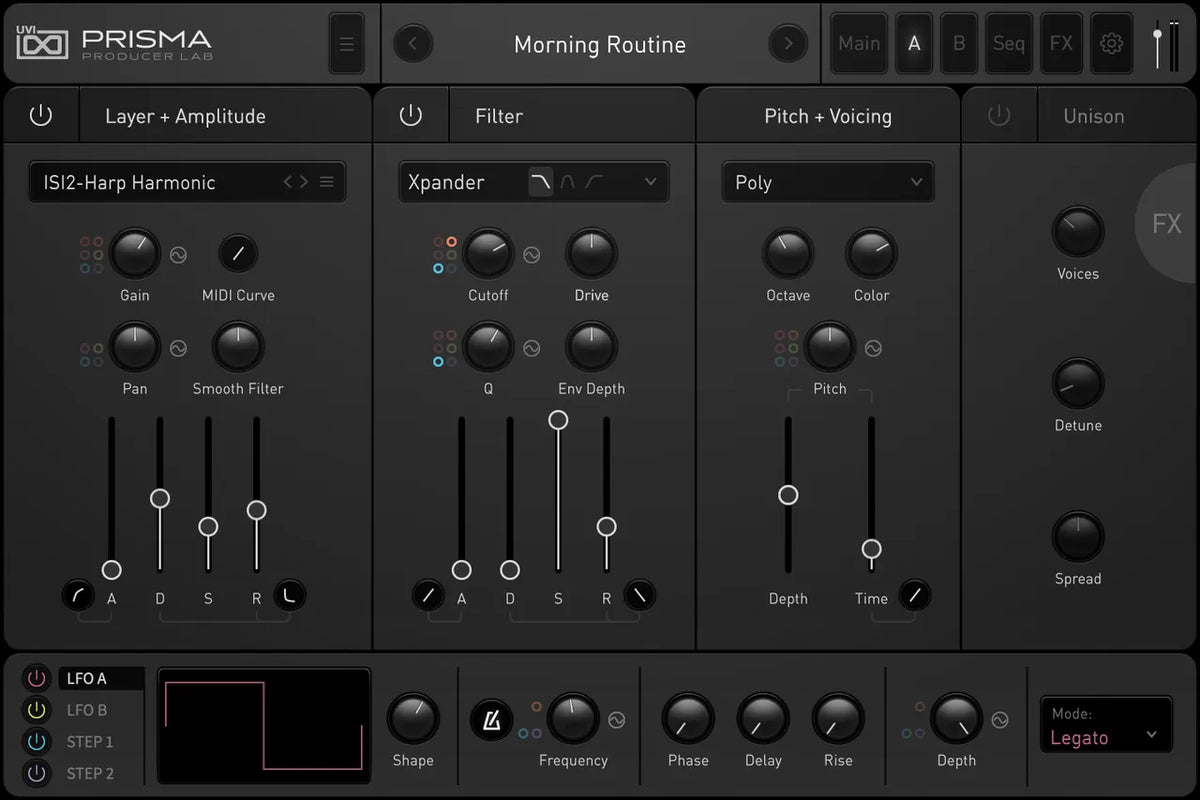Toggle Layer + Amplitude power button
1200x800 pixels.
41,116
